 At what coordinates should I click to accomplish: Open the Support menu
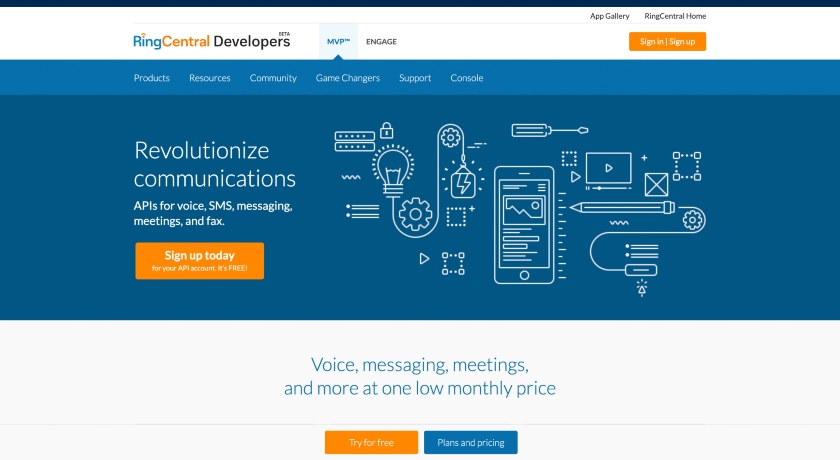(415, 78)
